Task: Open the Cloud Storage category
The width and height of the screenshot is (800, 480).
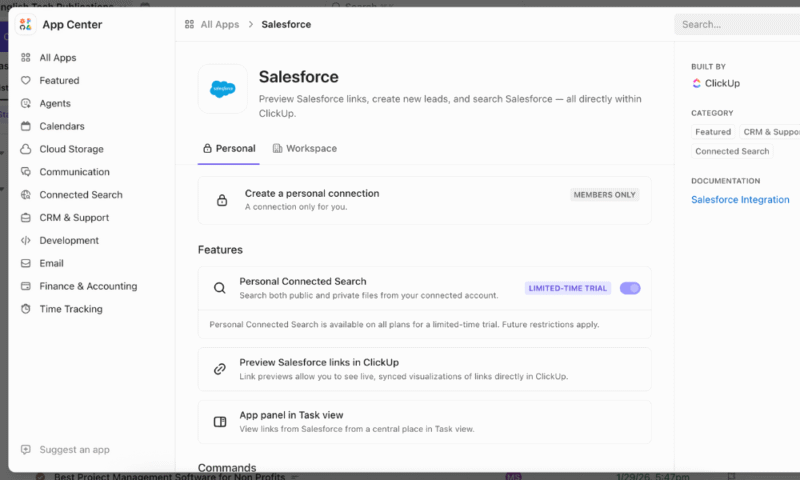Action: [71, 149]
